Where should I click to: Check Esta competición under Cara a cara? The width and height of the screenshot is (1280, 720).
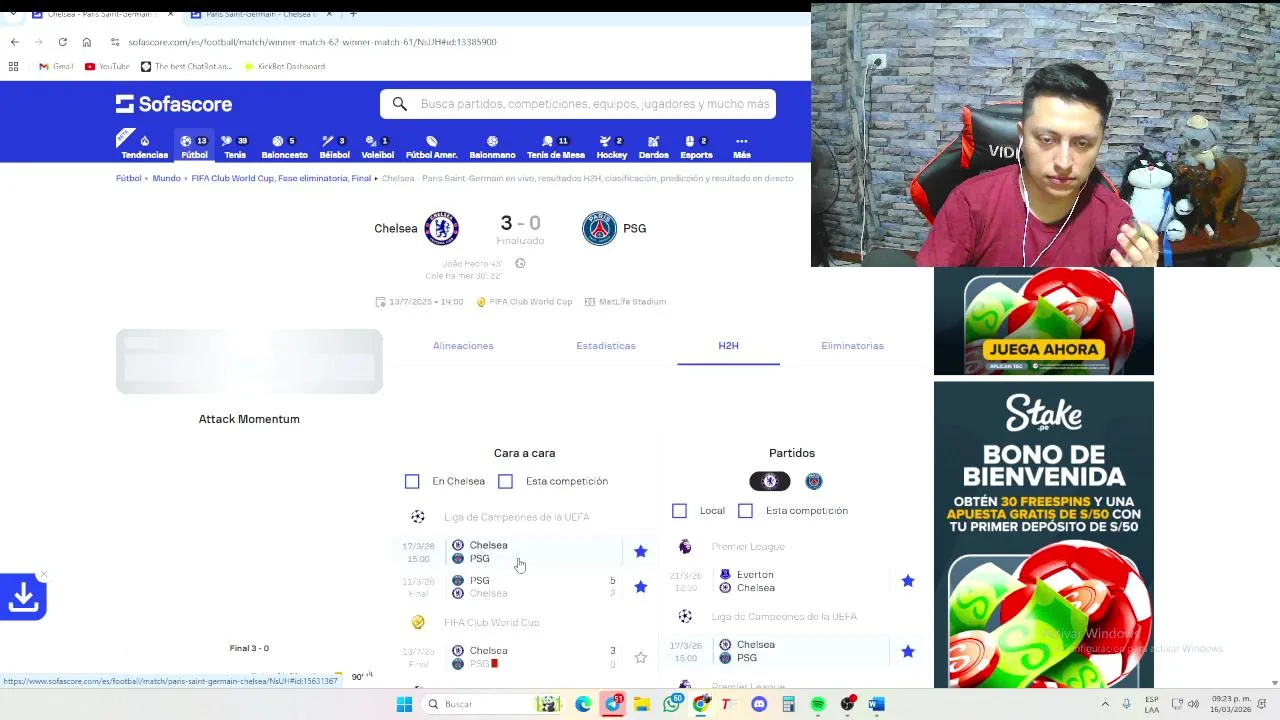pos(505,481)
